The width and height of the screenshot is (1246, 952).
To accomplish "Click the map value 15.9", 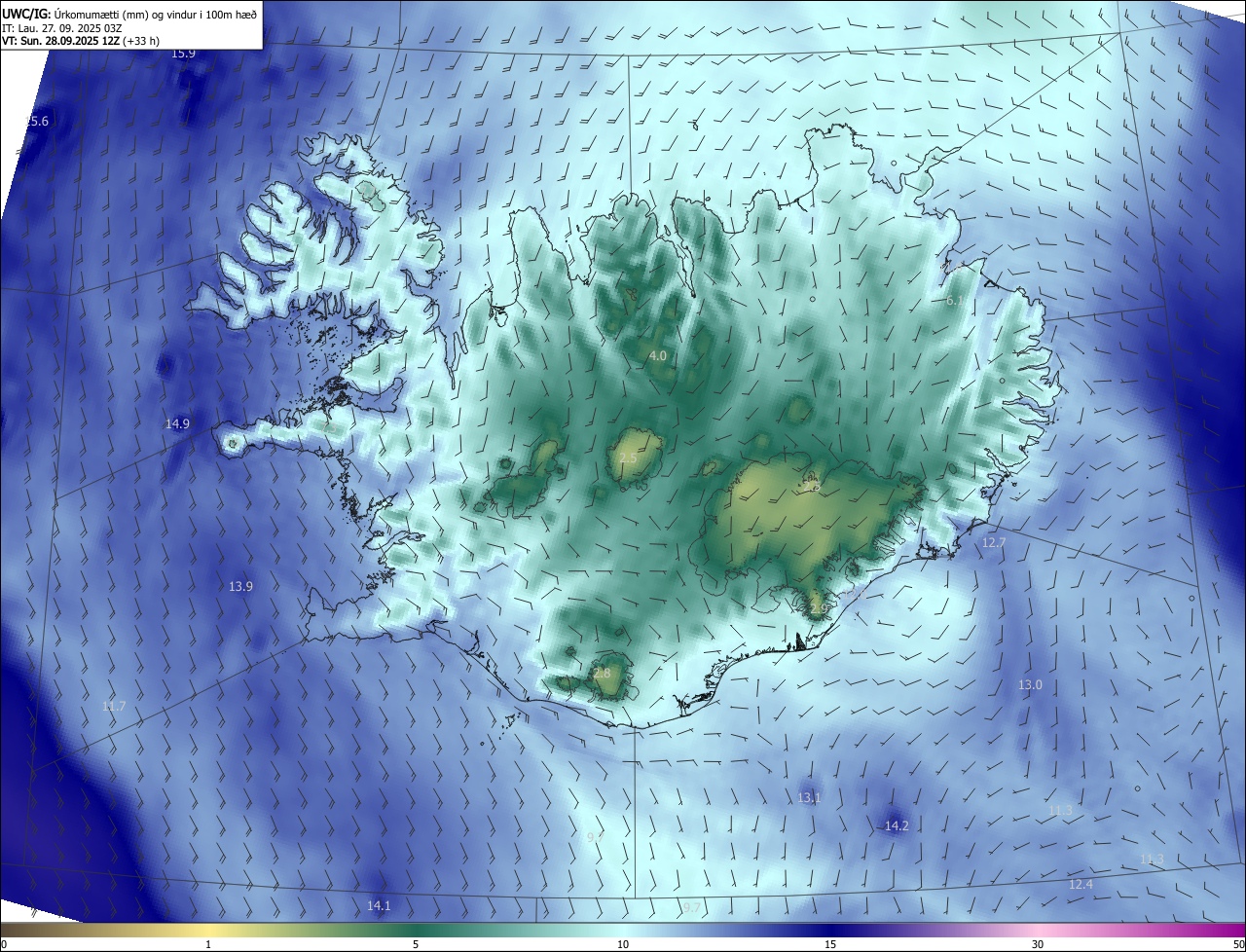I will coord(183,53).
